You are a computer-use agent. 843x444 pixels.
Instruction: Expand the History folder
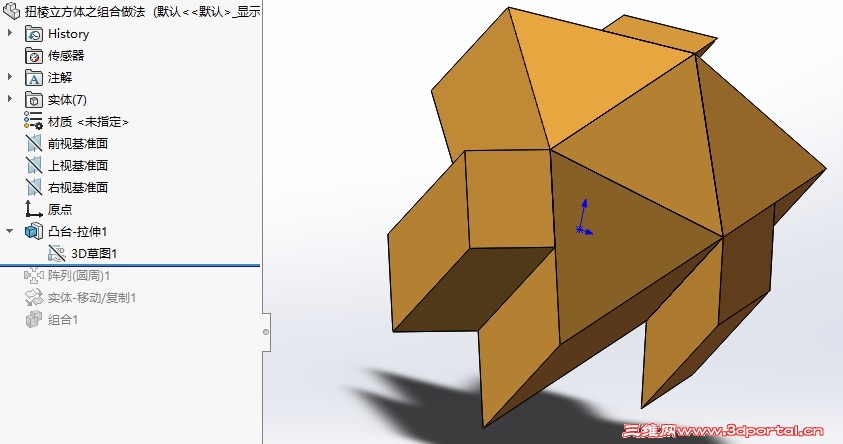pyautogui.click(x=10, y=33)
